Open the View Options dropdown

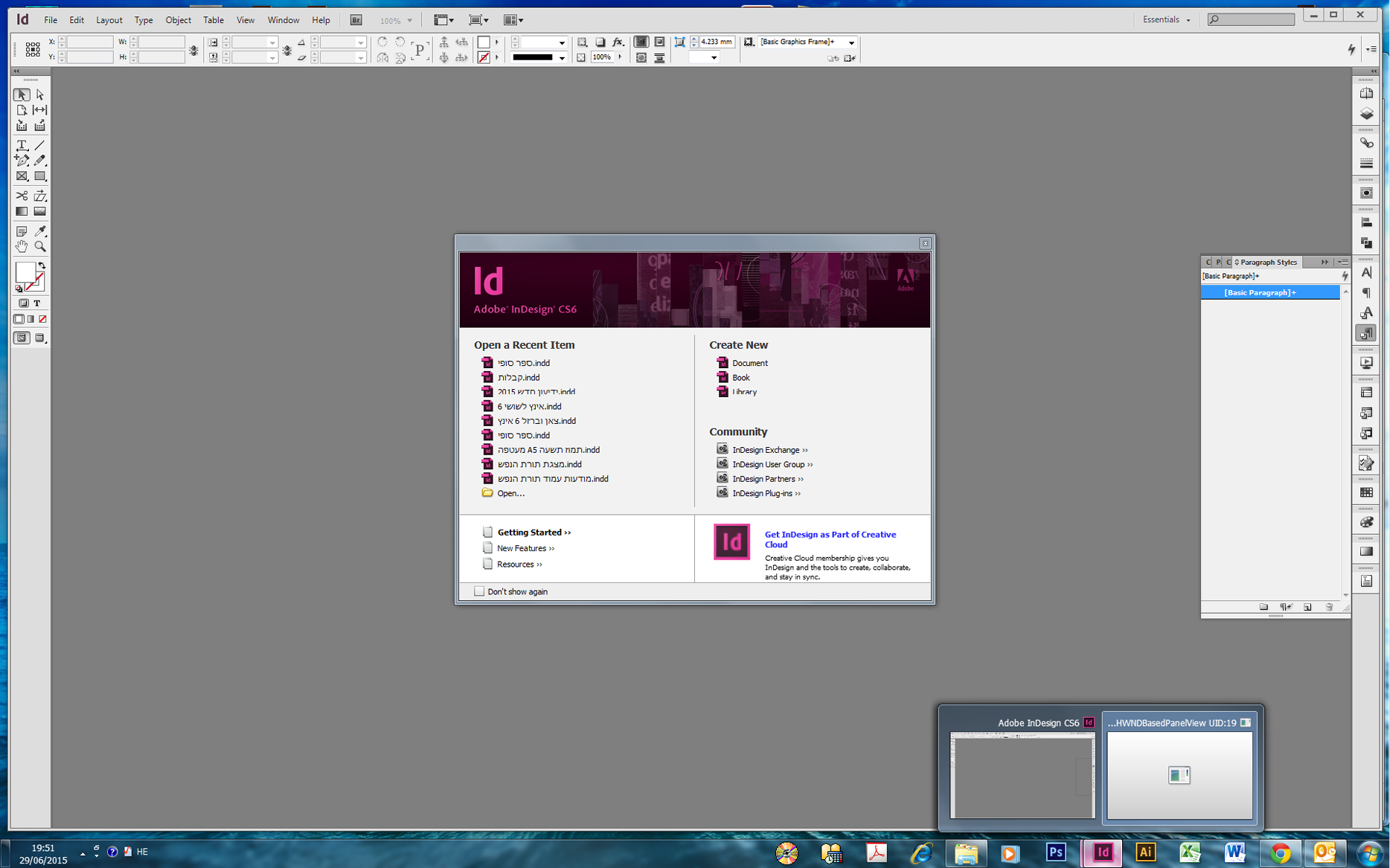(x=443, y=20)
